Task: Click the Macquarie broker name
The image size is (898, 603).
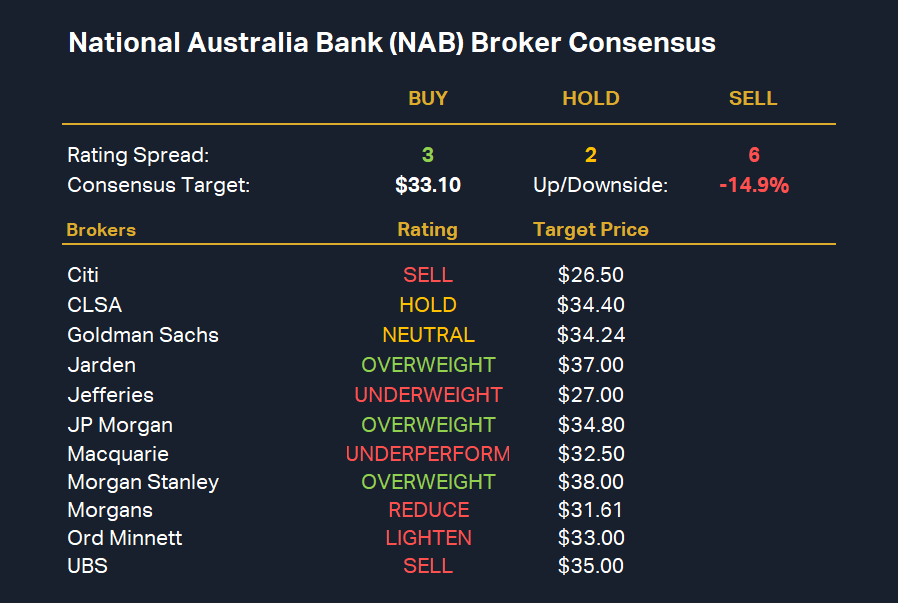Action: 118,454
